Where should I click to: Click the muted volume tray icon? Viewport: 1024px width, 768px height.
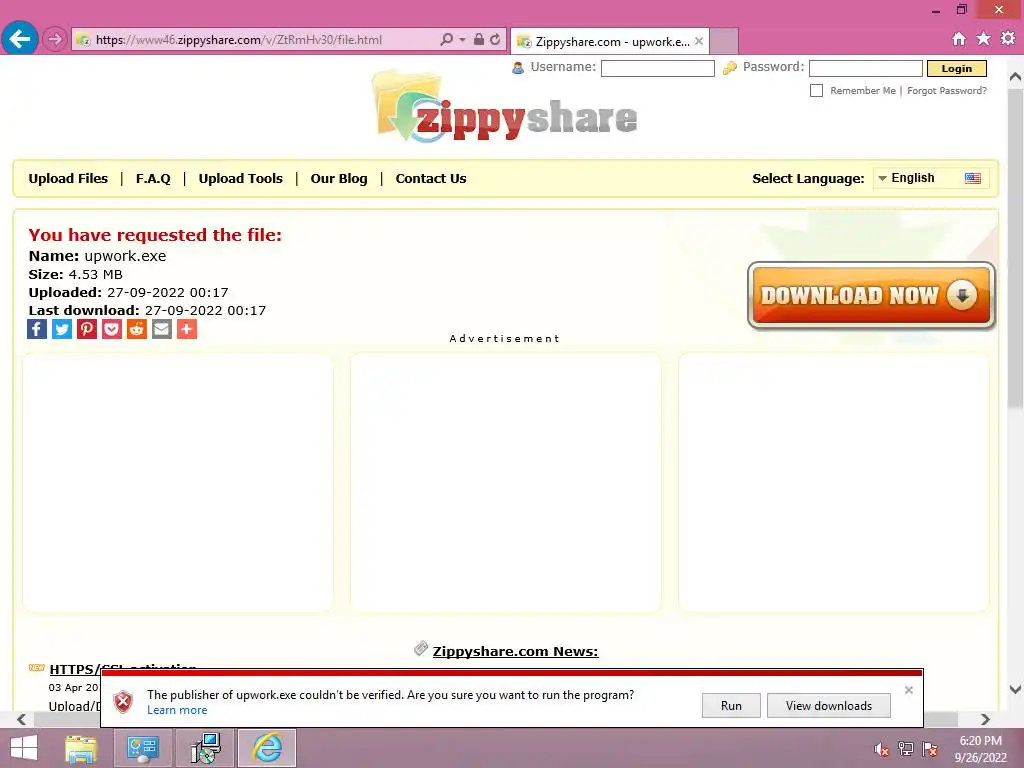[x=882, y=749]
